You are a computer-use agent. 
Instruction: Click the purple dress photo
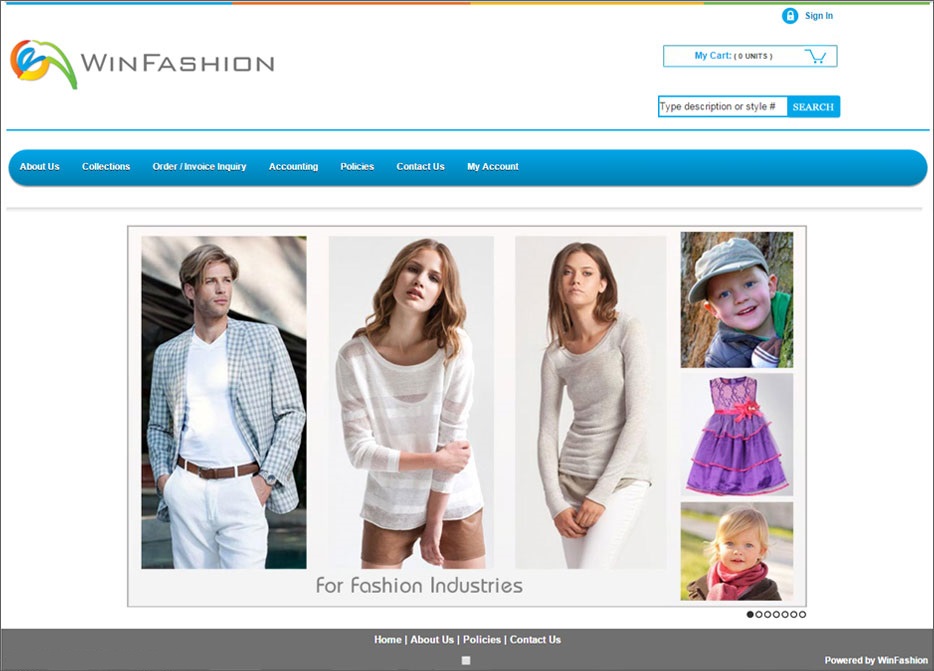pos(737,435)
